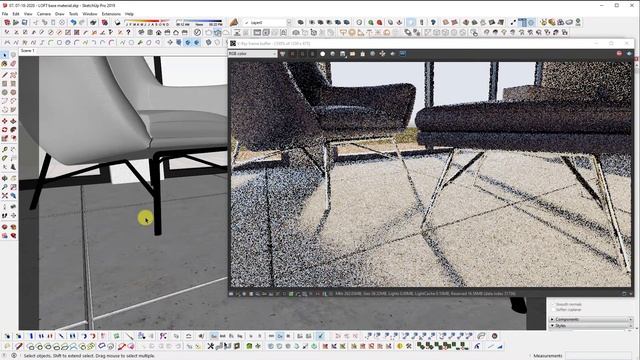Open the View menu
The height and width of the screenshot is (360, 640).
pos(28,14)
